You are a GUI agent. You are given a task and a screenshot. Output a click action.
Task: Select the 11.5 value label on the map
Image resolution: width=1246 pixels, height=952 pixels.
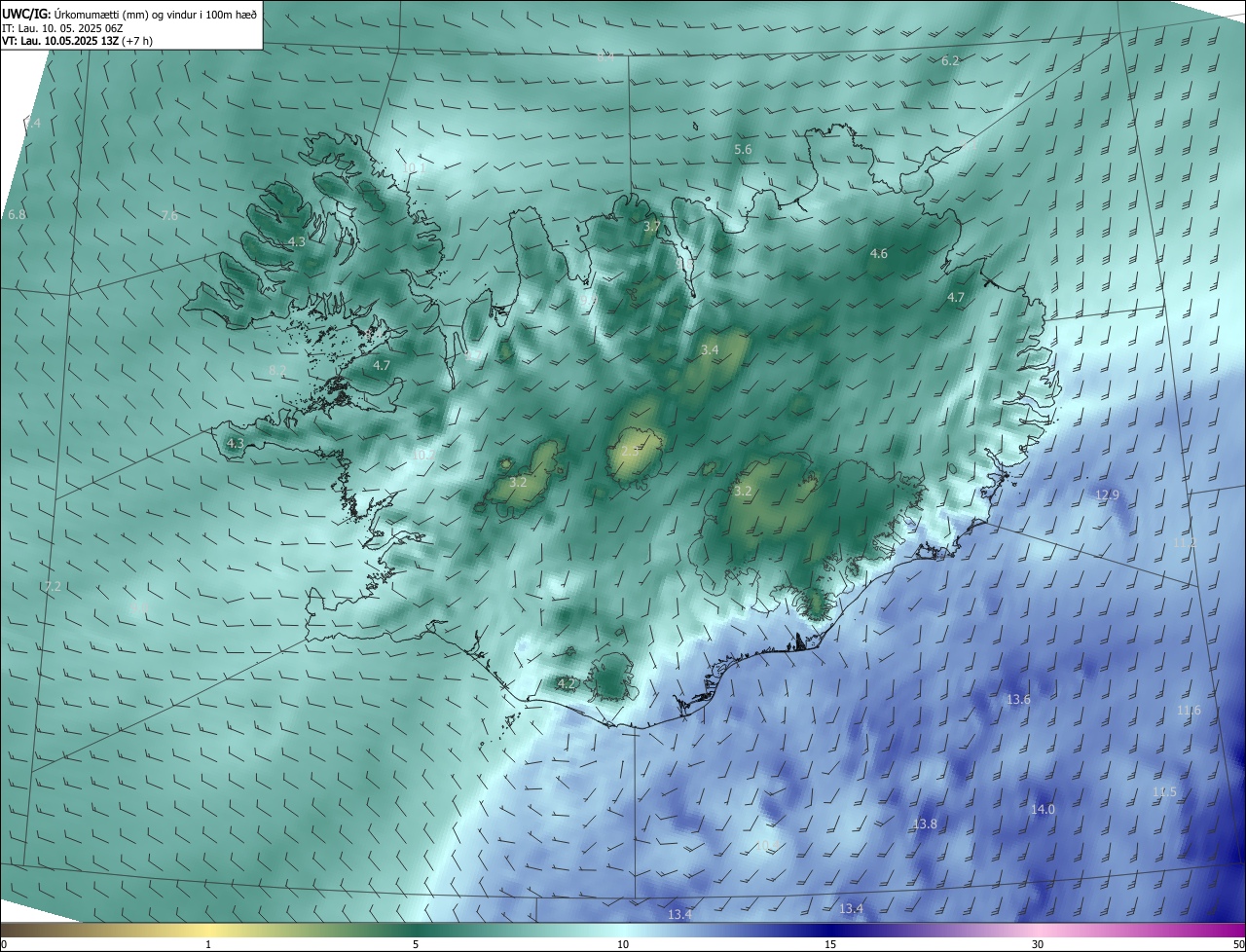coord(1164,792)
